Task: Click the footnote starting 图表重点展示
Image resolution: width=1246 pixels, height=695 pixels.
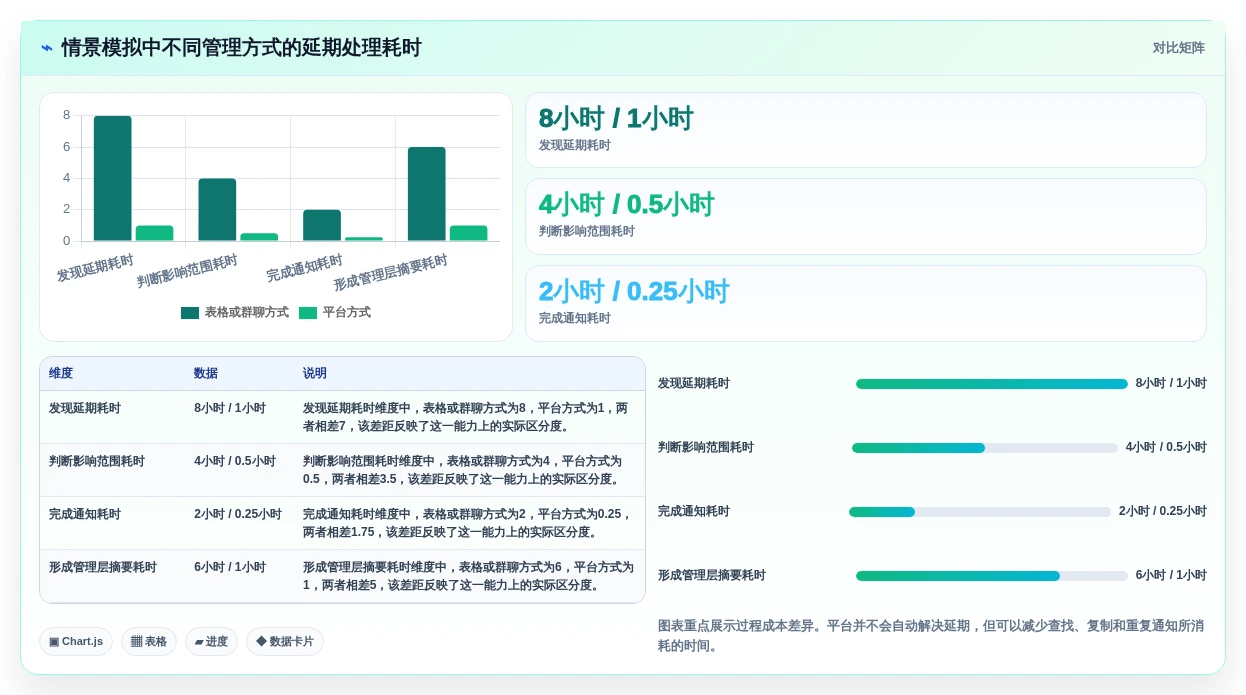Action: [x=931, y=636]
